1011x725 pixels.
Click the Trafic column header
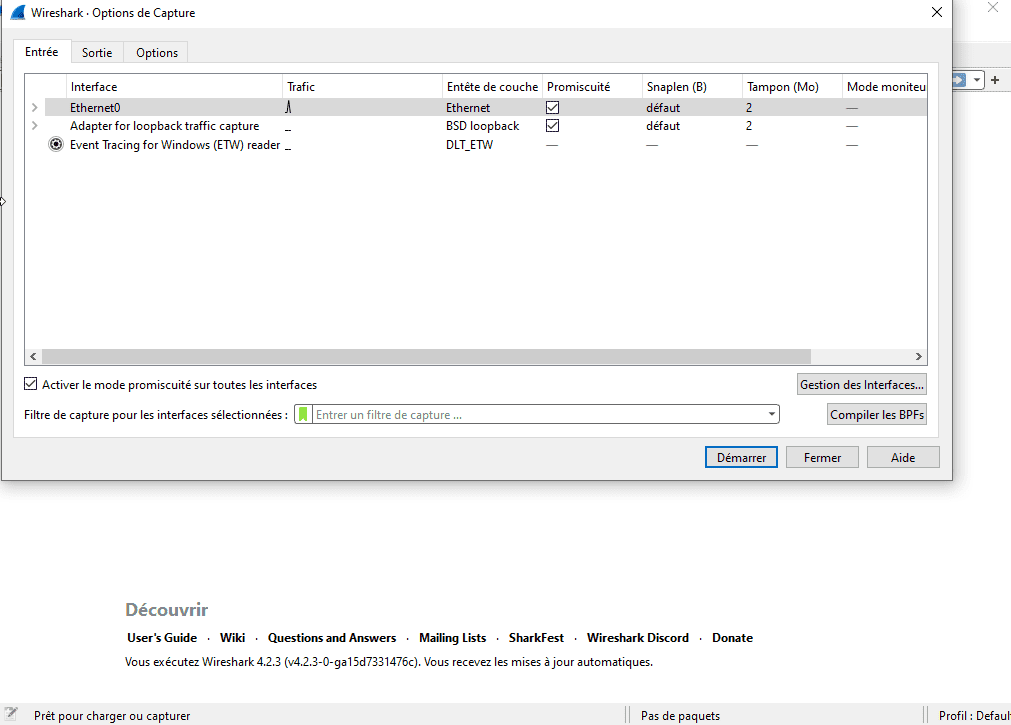(x=362, y=86)
